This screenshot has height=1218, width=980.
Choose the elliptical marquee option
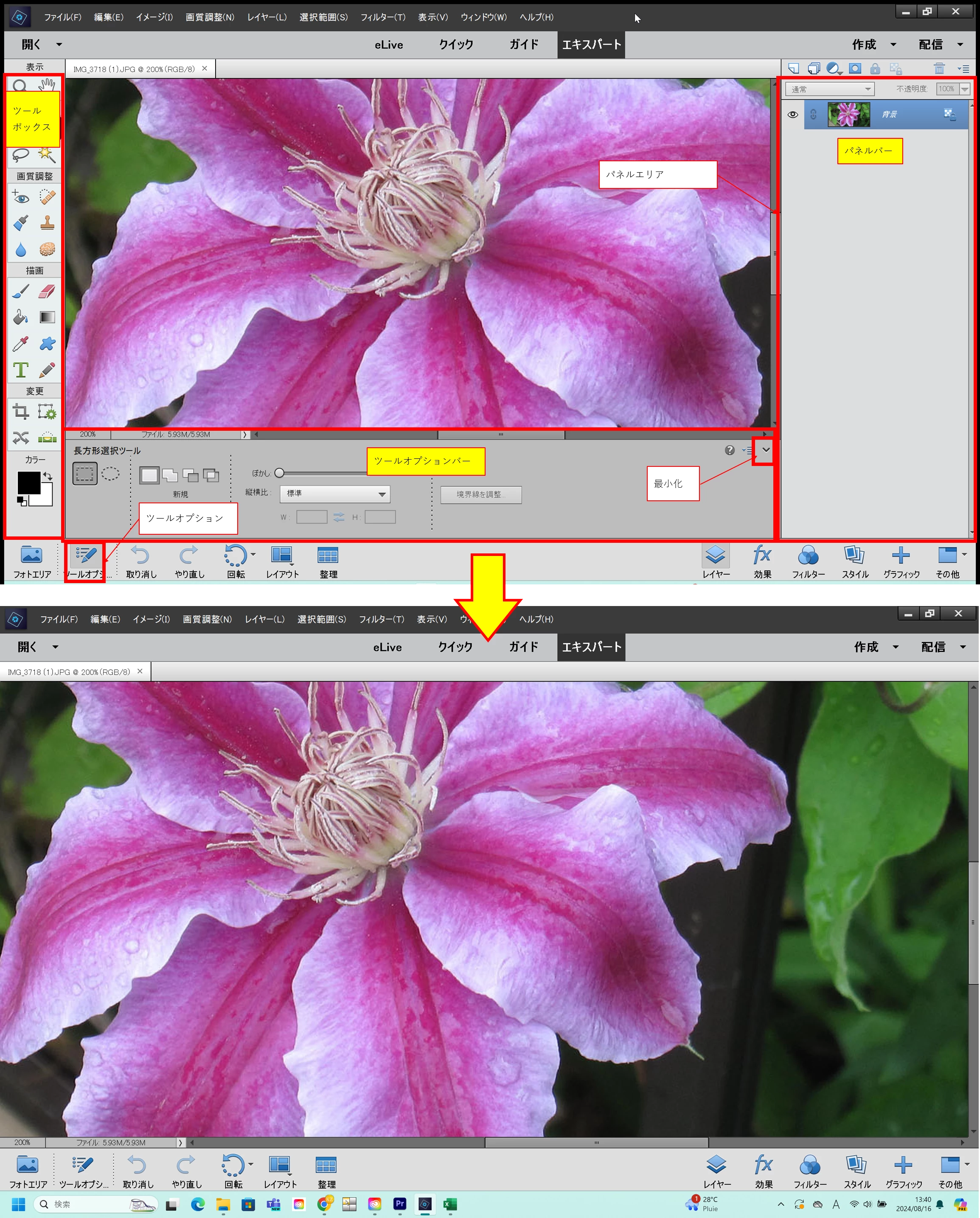click(x=110, y=474)
